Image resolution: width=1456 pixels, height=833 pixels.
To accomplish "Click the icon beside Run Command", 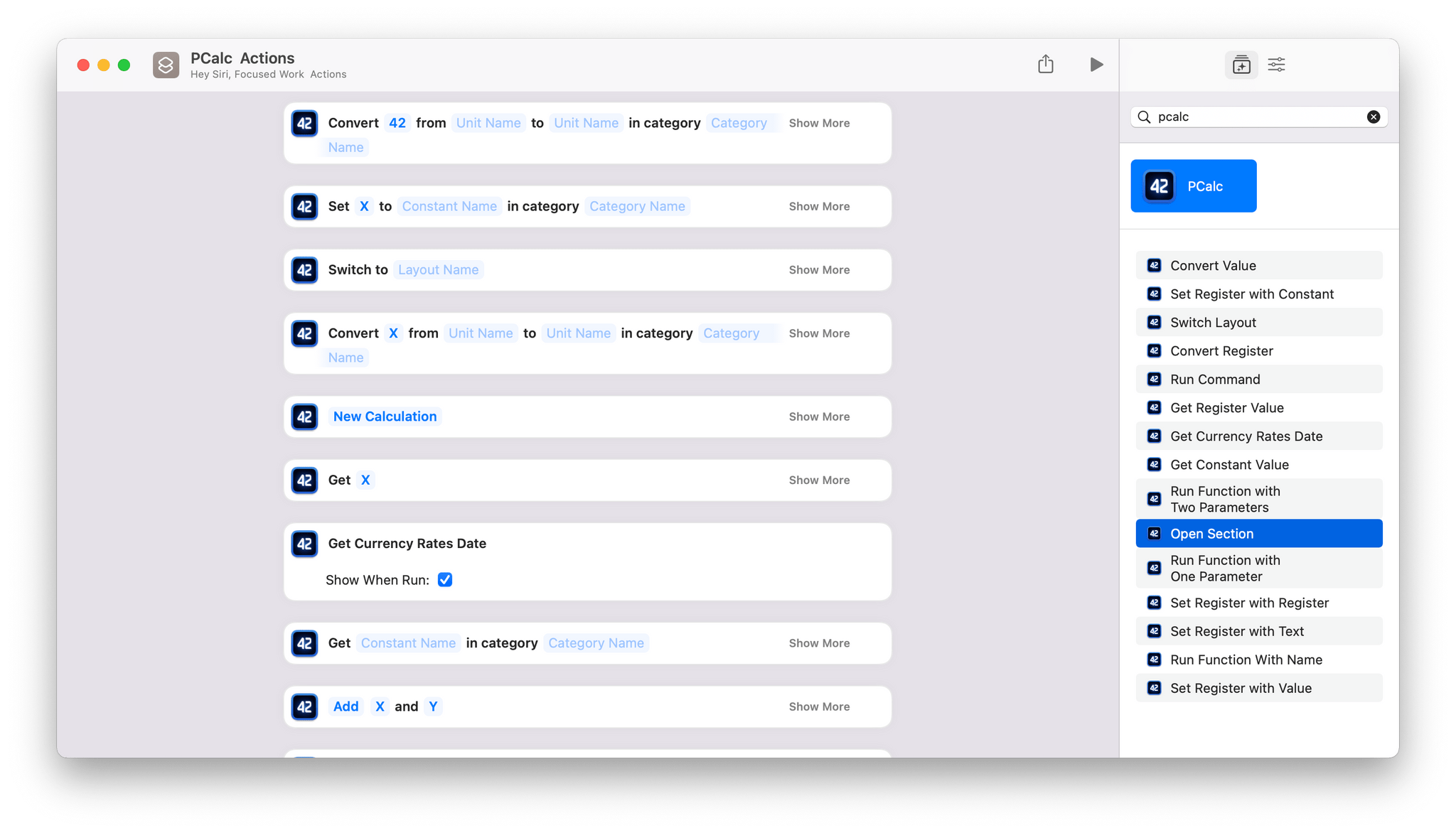I will (1154, 379).
